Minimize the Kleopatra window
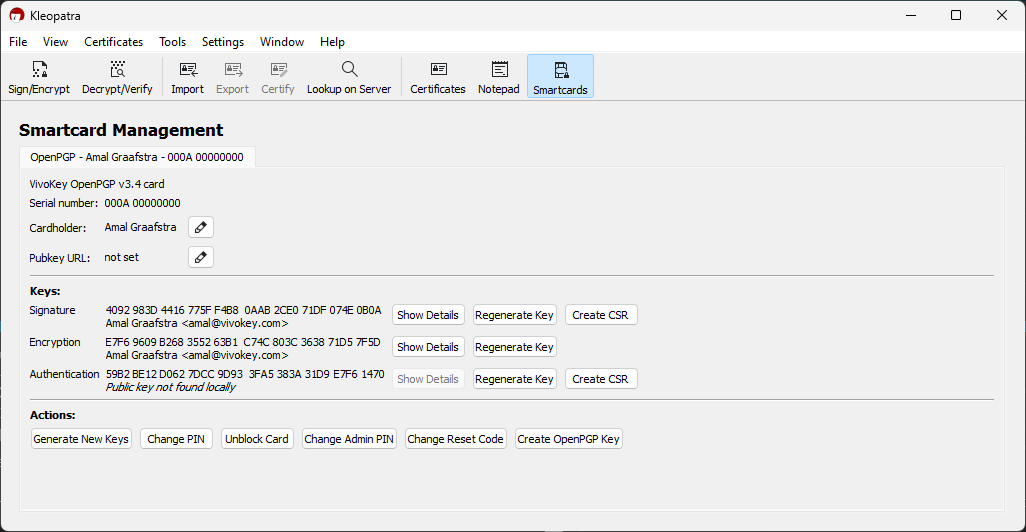1026x532 pixels. pos(911,15)
